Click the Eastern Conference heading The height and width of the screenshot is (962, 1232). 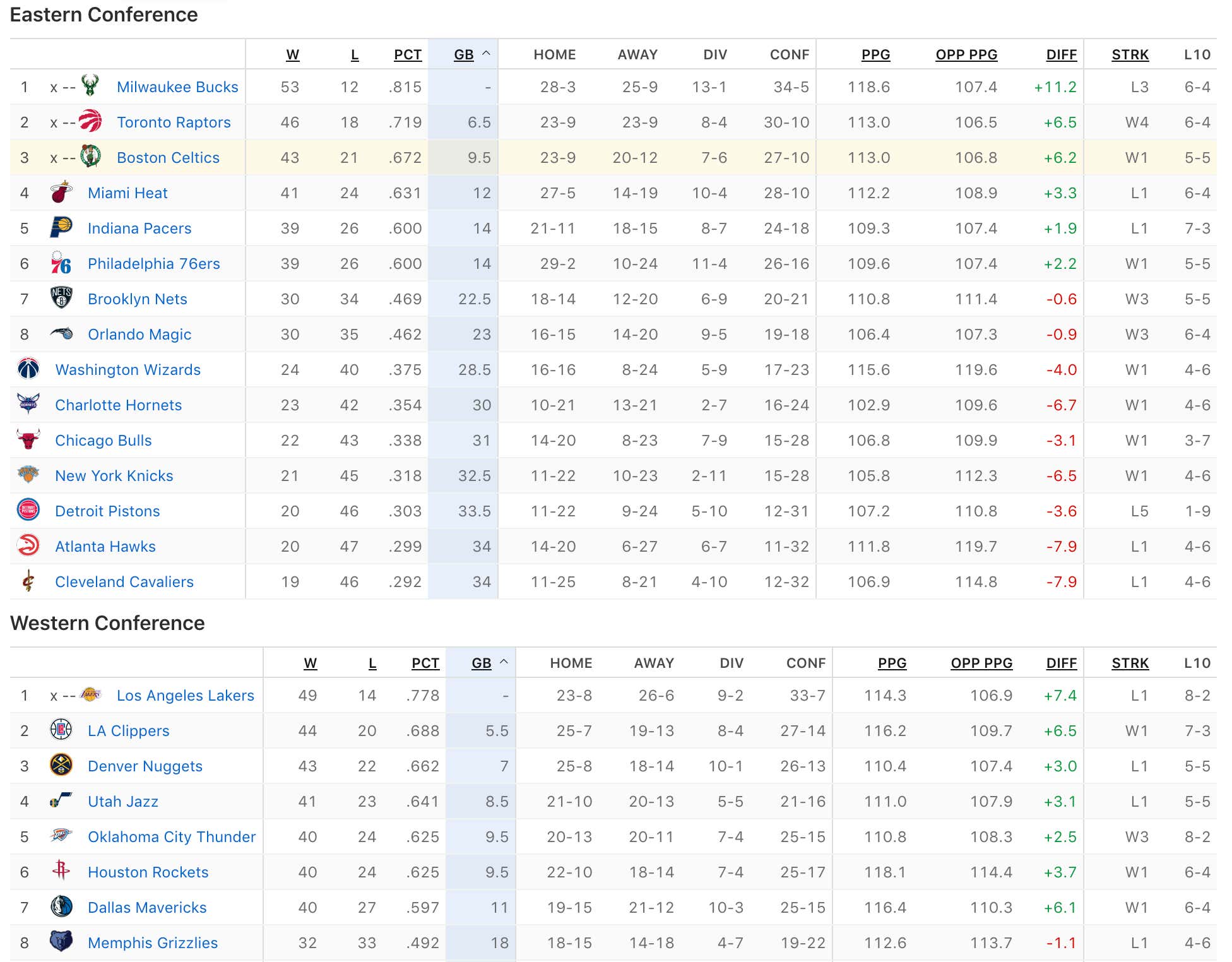point(104,15)
